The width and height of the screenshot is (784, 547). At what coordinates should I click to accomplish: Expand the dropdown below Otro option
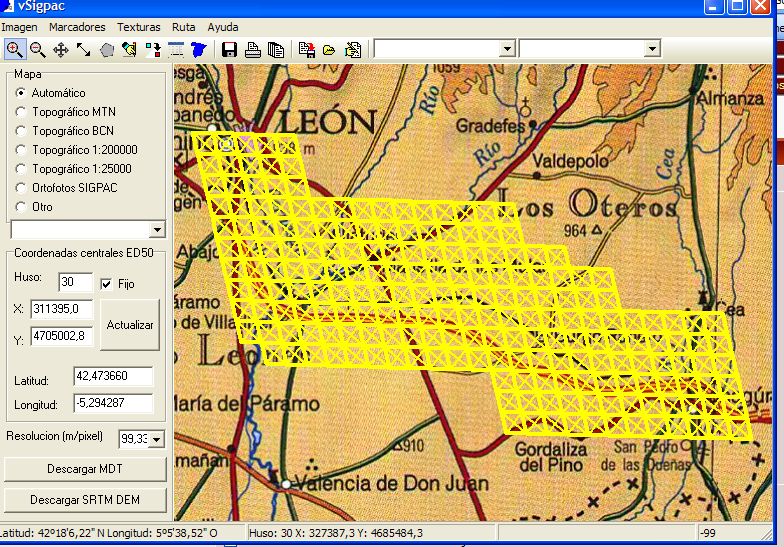click(x=156, y=230)
